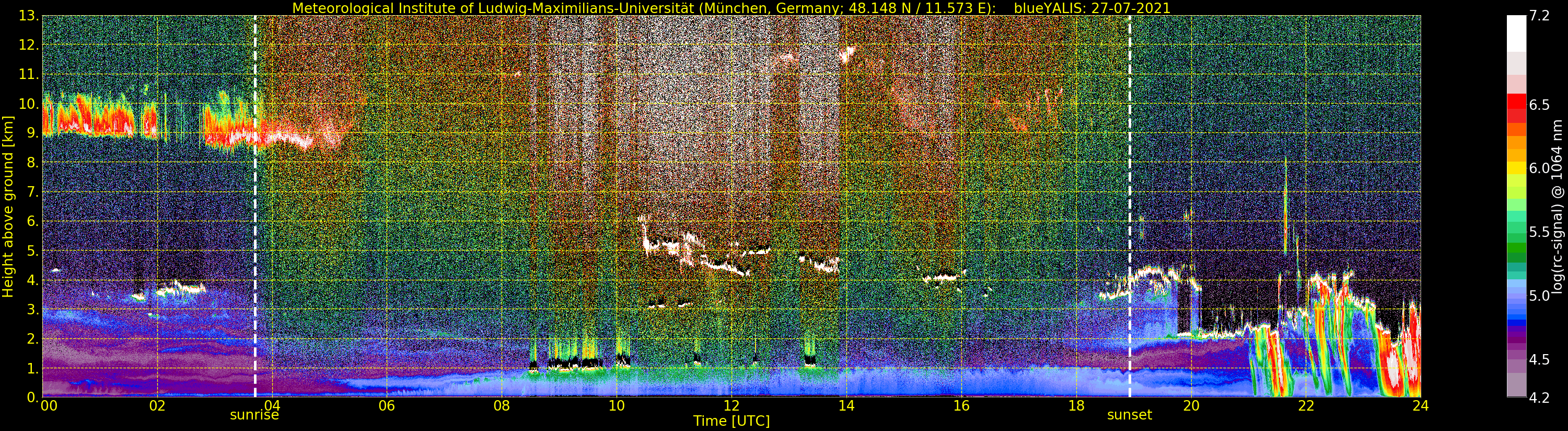The width and height of the screenshot is (1568, 431).
Task: Click the time tick label 24
Action: click(x=1420, y=406)
